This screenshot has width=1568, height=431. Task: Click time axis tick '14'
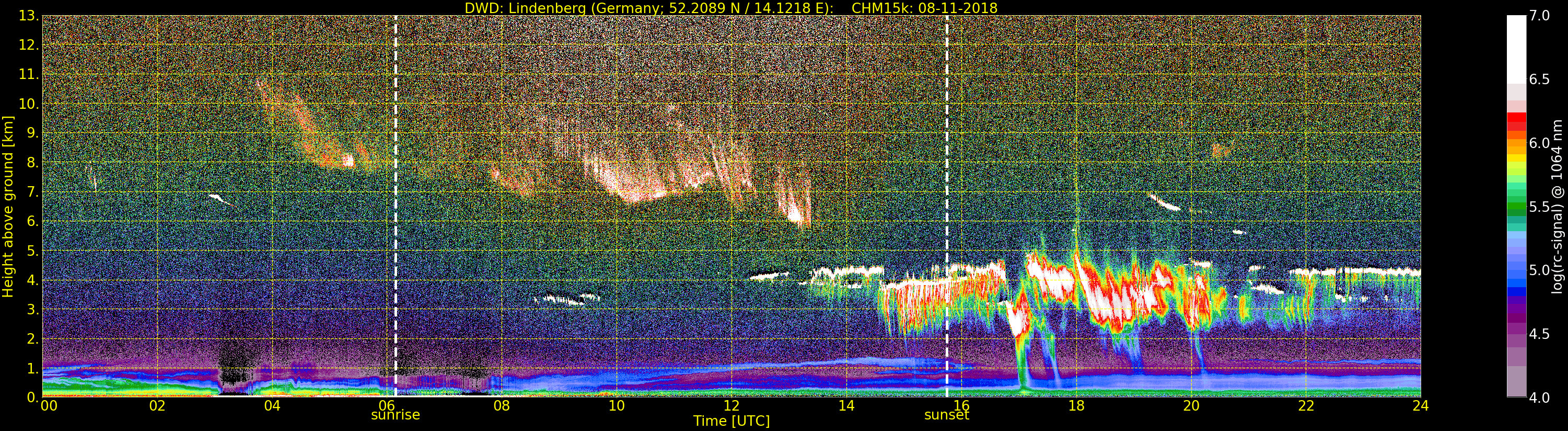pyautogui.click(x=846, y=405)
